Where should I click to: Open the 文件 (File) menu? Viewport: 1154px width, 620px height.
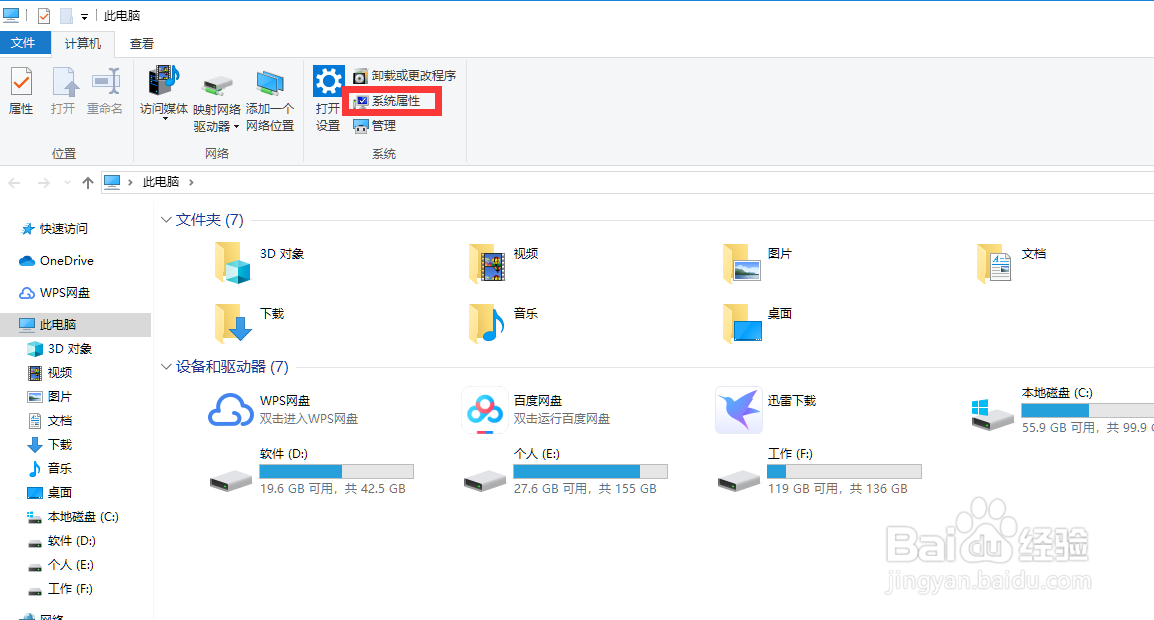pyautogui.click(x=26, y=43)
